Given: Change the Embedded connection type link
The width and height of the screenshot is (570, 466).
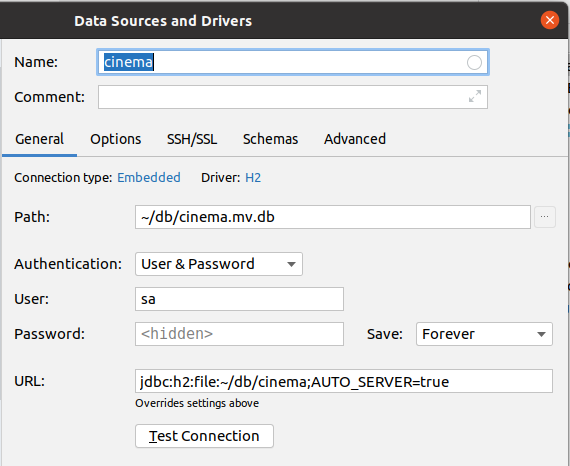Looking at the screenshot, I should tap(149, 178).
